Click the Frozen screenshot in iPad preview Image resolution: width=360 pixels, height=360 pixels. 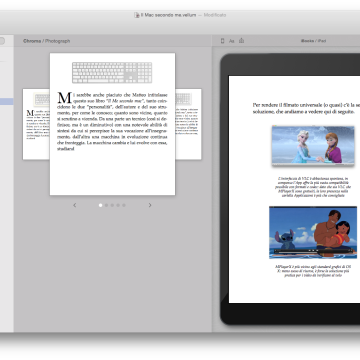coord(313,145)
